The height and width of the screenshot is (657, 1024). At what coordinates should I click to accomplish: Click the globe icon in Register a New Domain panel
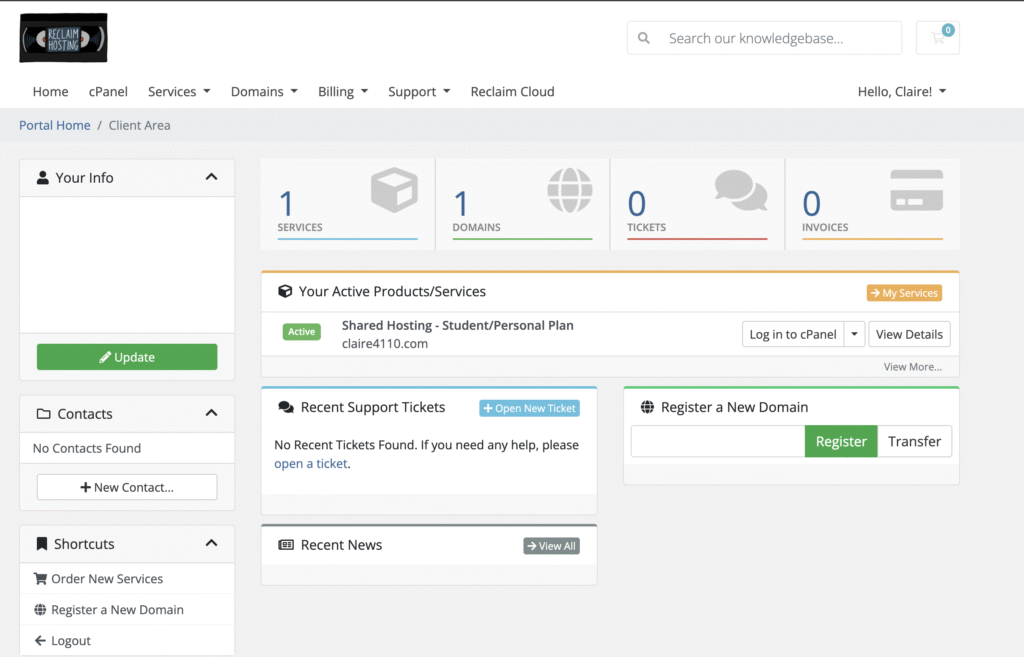coord(647,407)
